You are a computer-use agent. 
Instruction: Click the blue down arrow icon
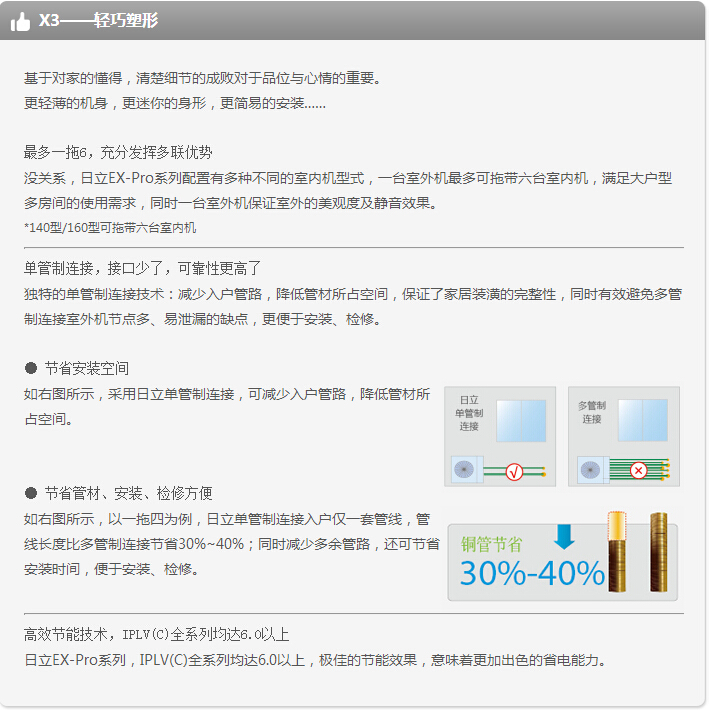[x=564, y=537]
